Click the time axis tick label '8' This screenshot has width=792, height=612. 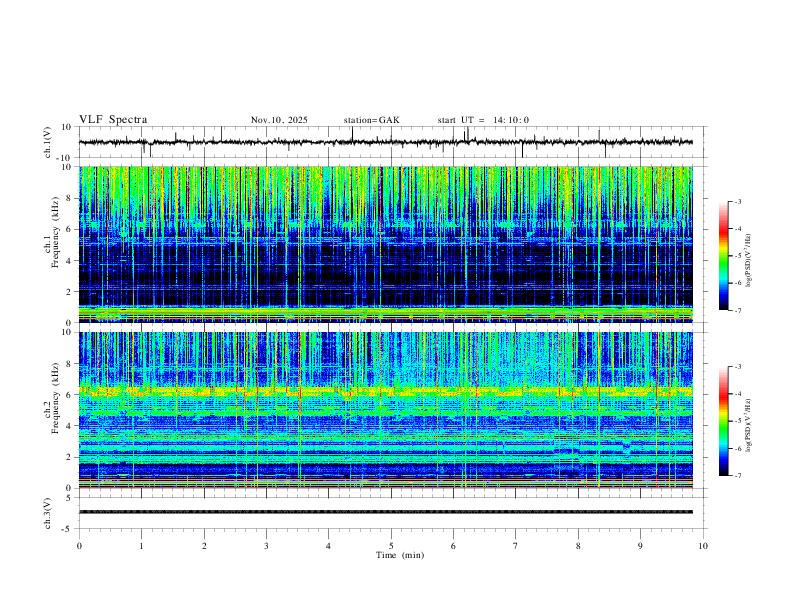click(578, 546)
